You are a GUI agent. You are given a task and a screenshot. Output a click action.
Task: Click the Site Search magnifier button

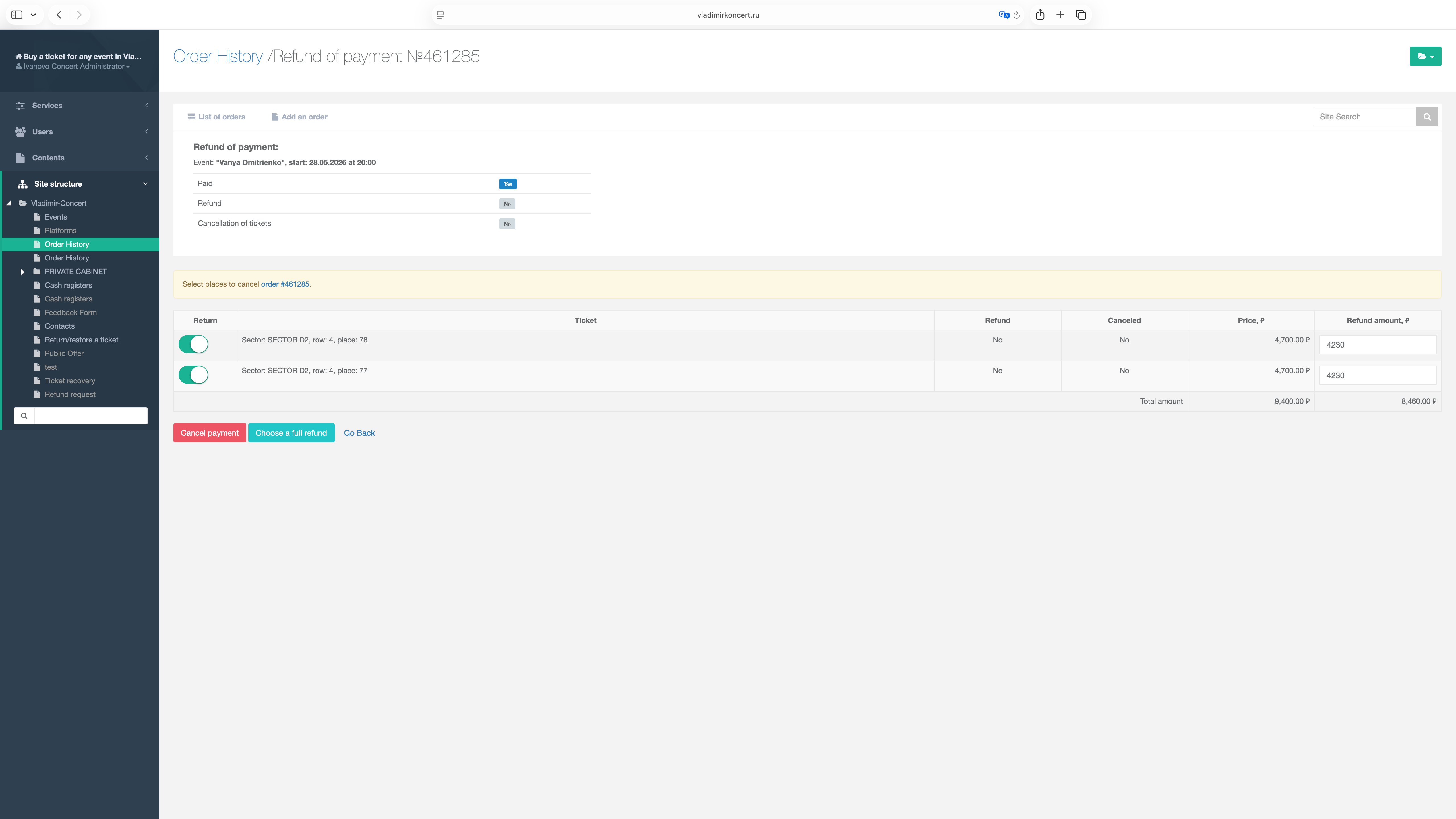coord(1427,116)
